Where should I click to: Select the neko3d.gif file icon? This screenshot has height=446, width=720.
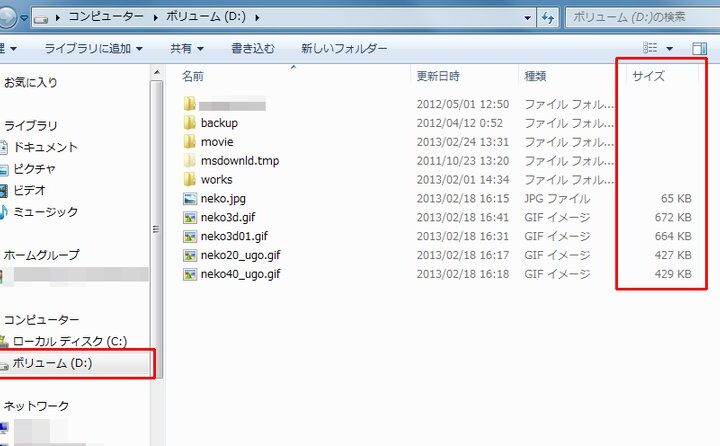190,218
